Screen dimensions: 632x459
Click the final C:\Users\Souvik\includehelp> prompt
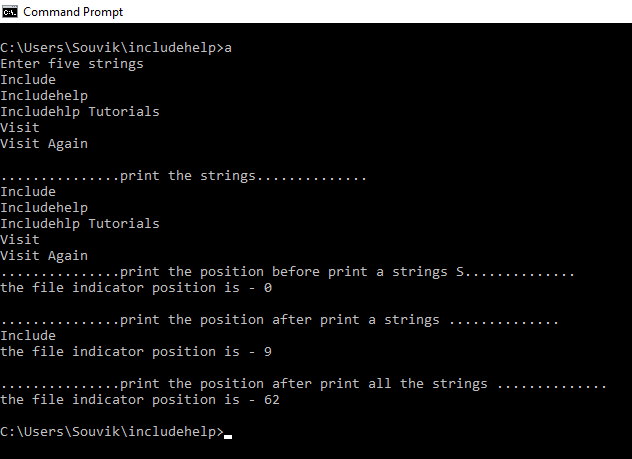pos(112,432)
